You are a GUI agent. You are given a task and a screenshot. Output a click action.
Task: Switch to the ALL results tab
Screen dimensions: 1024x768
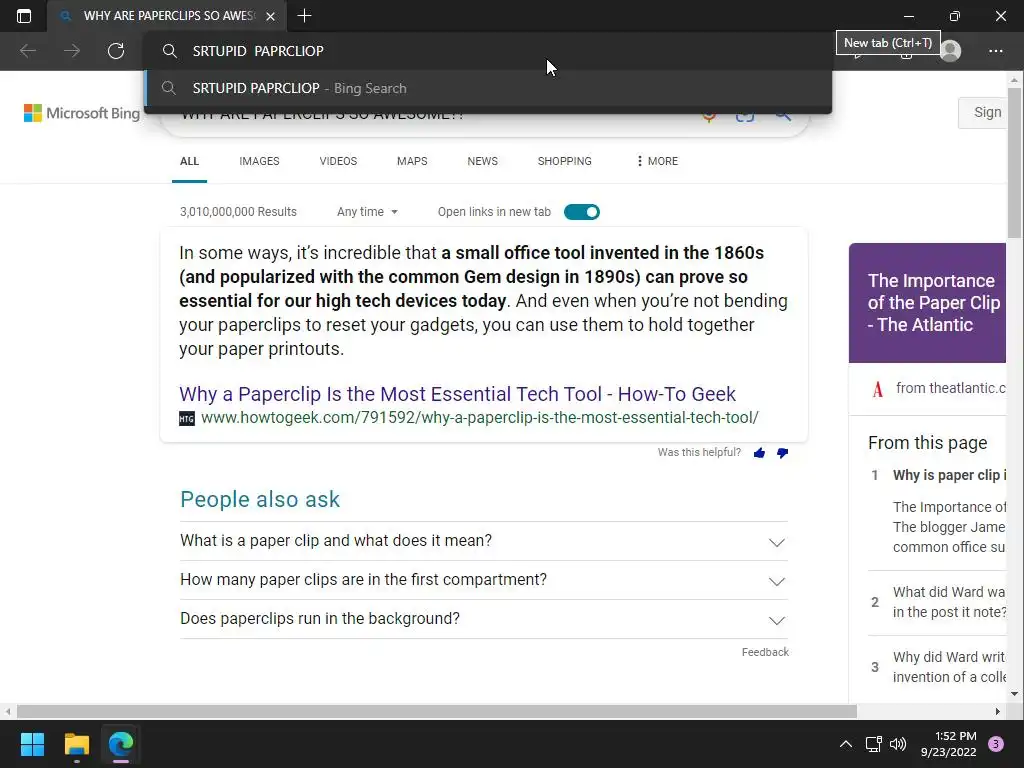coord(189,161)
